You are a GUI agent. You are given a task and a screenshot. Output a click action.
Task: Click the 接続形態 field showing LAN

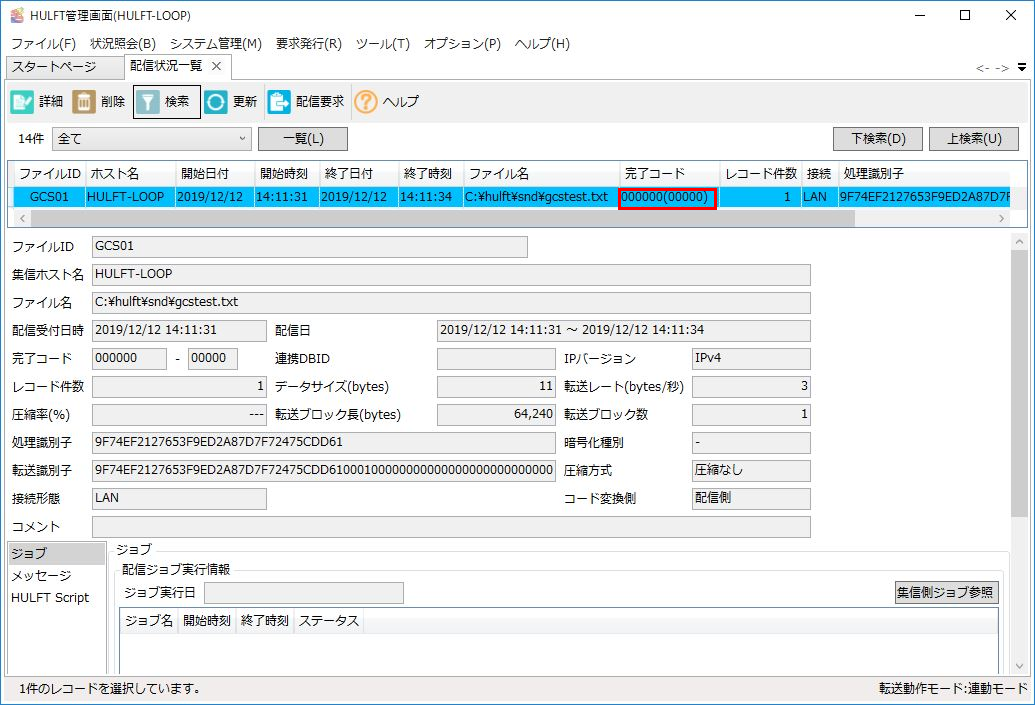point(180,498)
